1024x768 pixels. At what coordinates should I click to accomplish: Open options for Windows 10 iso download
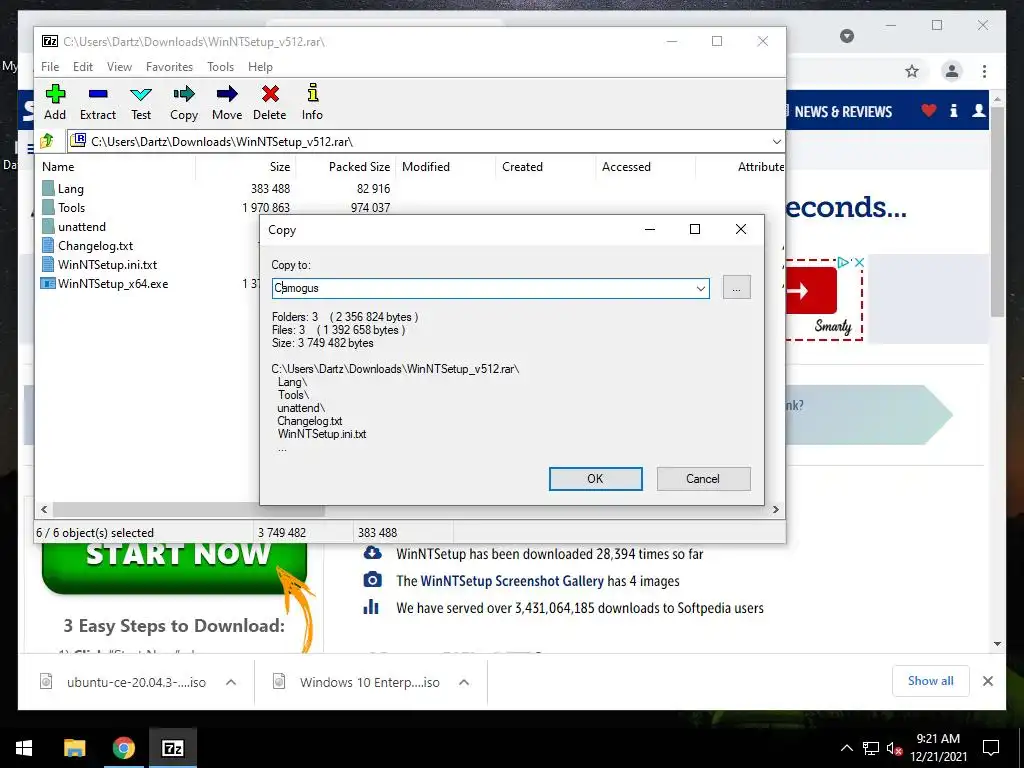point(464,682)
